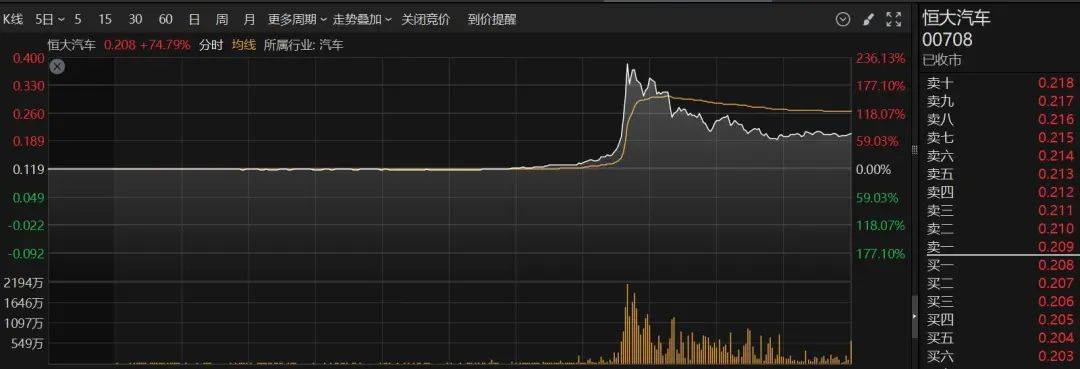Select the 60 minute period tab
The width and height of the screenshot is (1080, 369).
[165, 19]
